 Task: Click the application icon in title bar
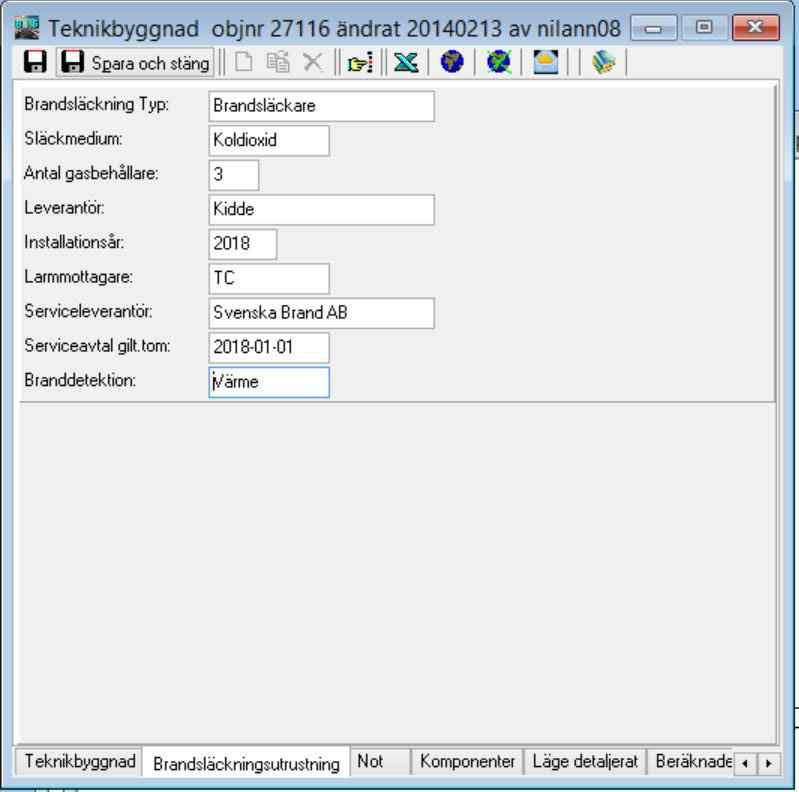pos(26,28)
